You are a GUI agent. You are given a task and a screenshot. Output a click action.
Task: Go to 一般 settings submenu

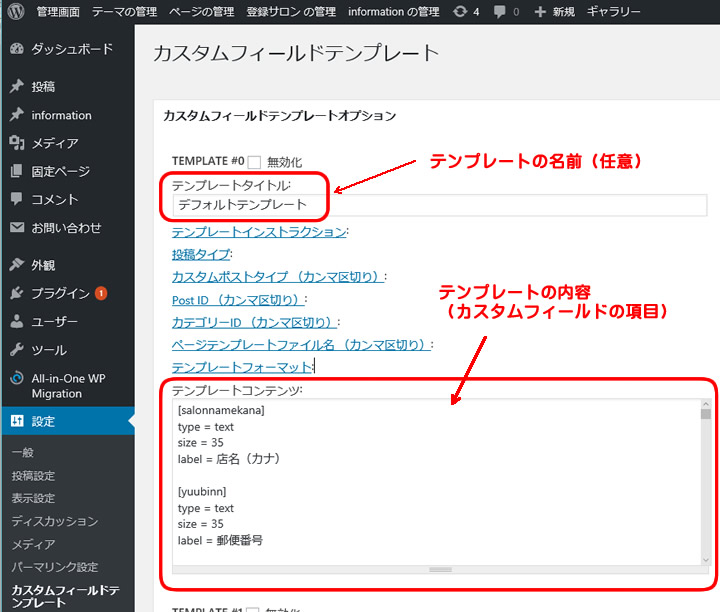[x=22, y=452]
